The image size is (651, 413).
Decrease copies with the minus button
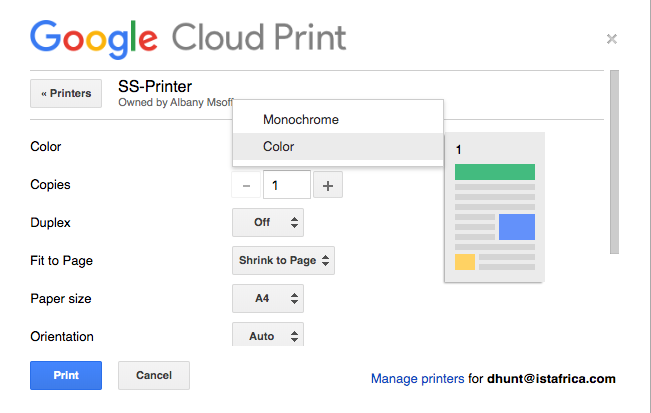246,185
